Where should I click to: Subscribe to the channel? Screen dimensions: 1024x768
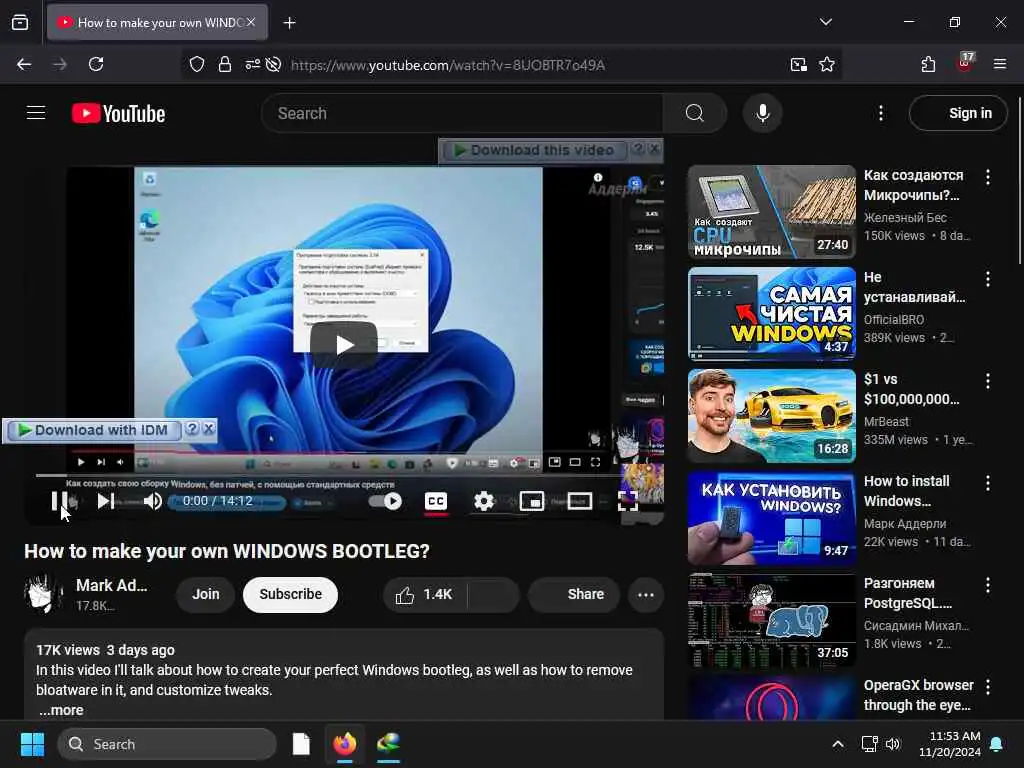[x=290, y=594]
